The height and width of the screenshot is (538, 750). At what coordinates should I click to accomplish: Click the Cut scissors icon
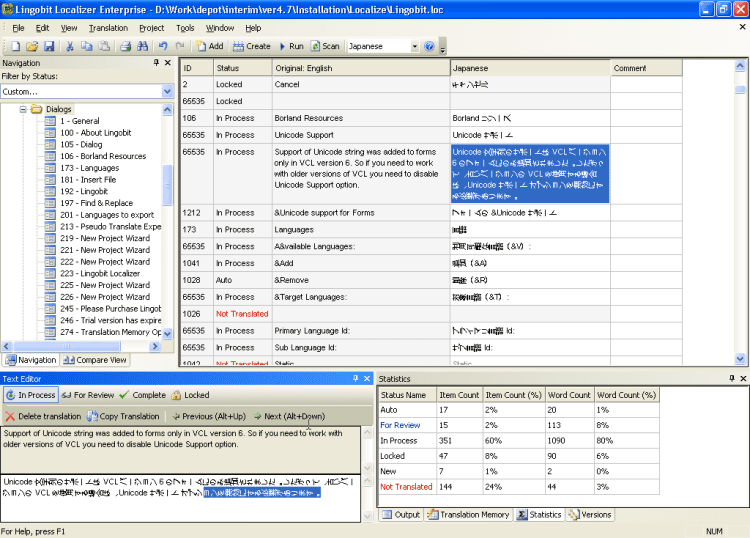tap(70, 46)
